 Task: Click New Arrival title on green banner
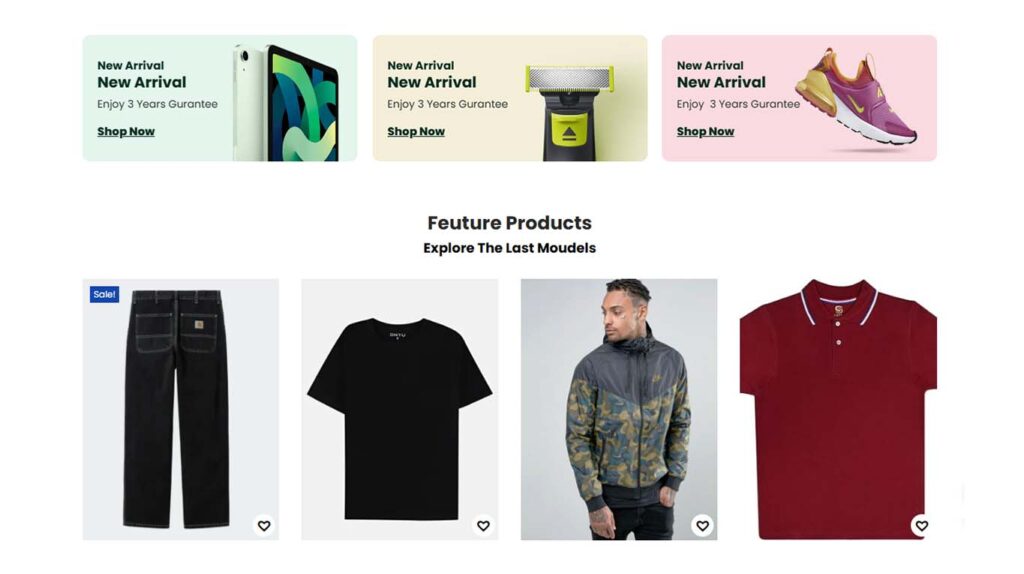pyautogui.click(x=142, y=82)
